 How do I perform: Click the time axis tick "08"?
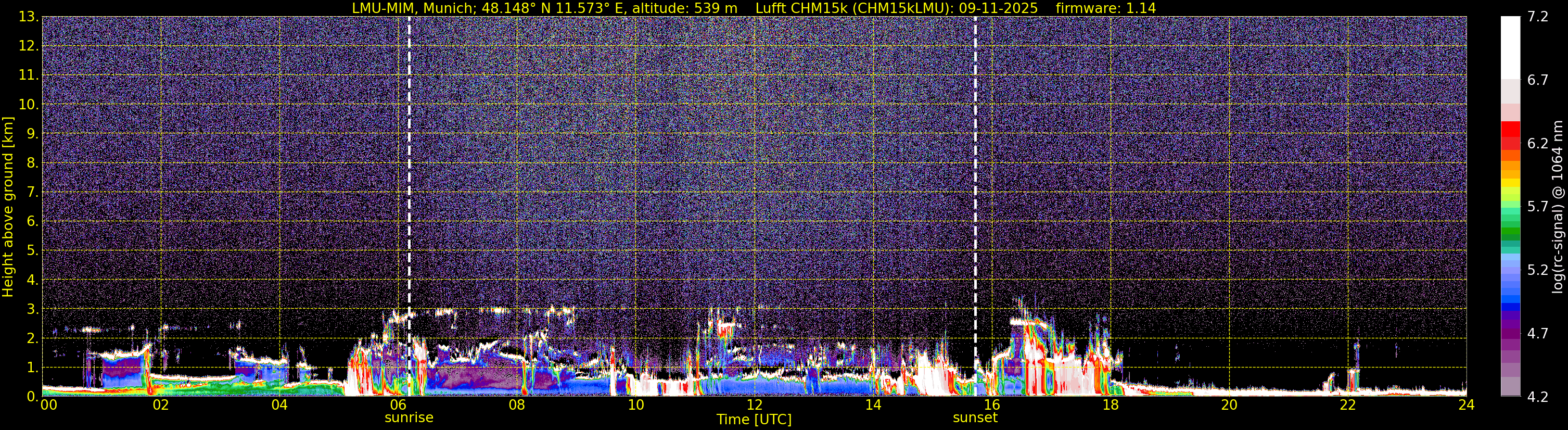517,405
